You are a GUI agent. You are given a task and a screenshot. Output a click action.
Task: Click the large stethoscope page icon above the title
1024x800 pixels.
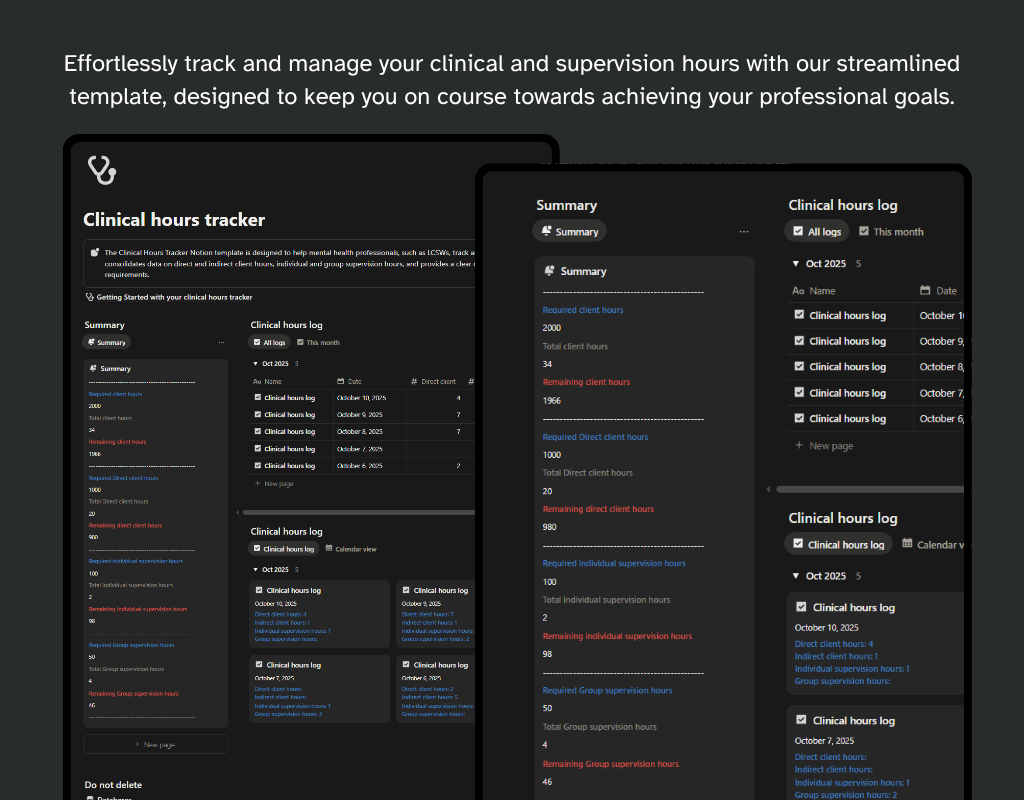coord(102,171)
